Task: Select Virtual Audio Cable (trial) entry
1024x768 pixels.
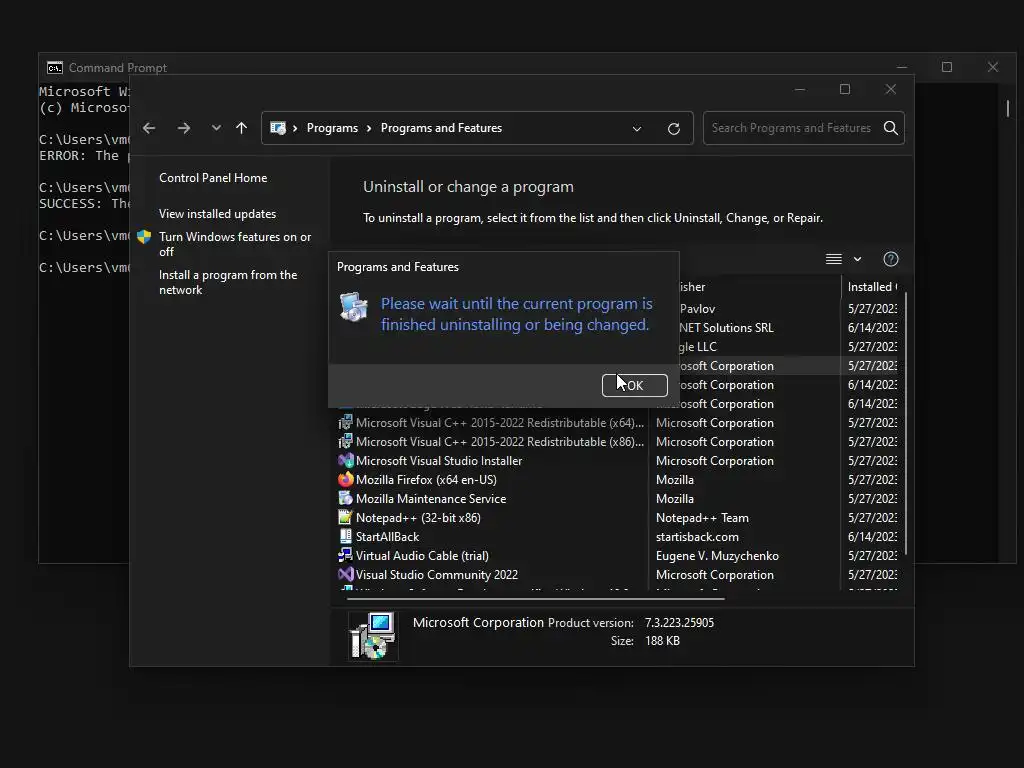Action: [x=422, y=555]
